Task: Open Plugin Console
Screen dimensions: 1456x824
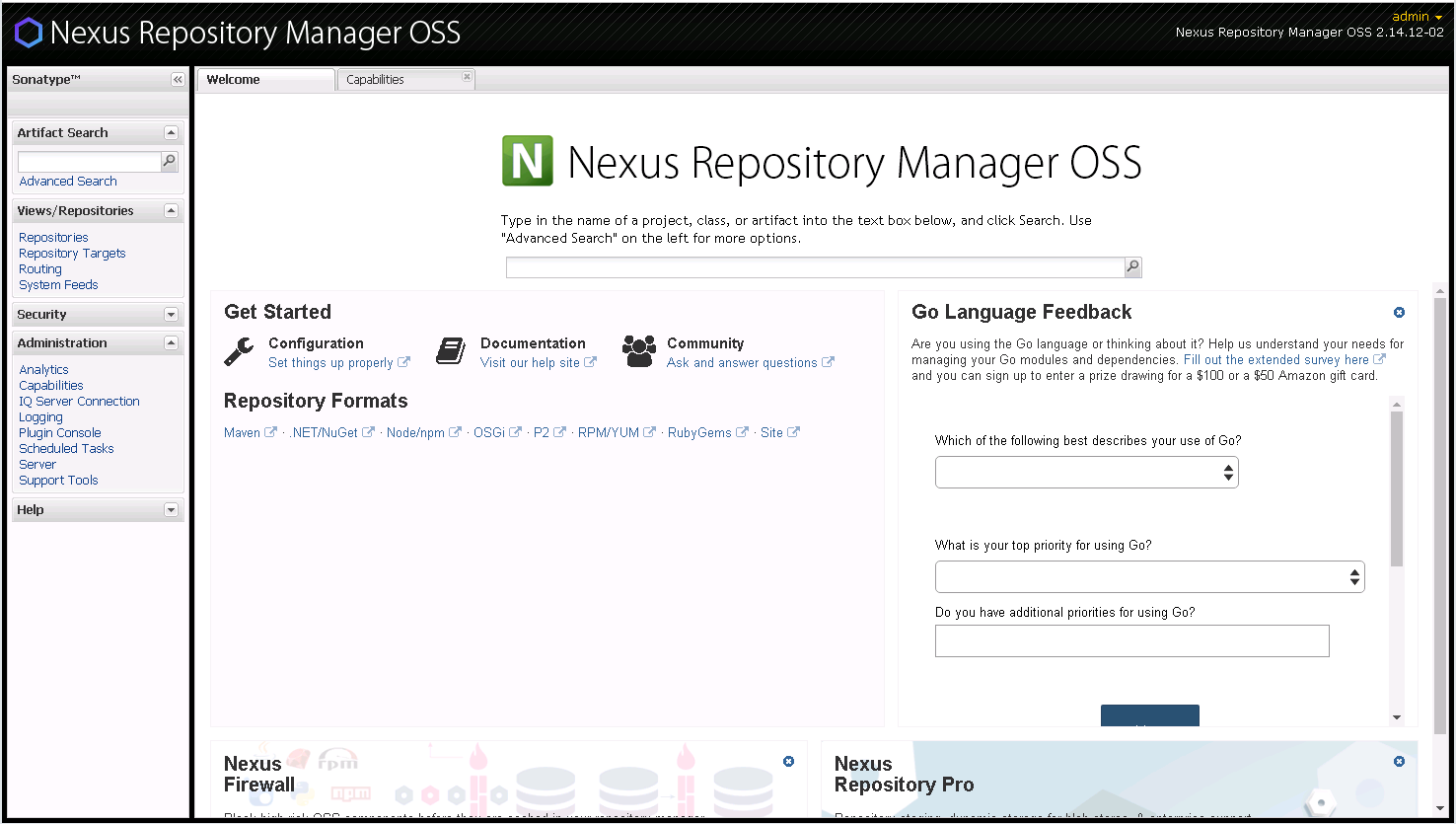Action: point(59,433)
